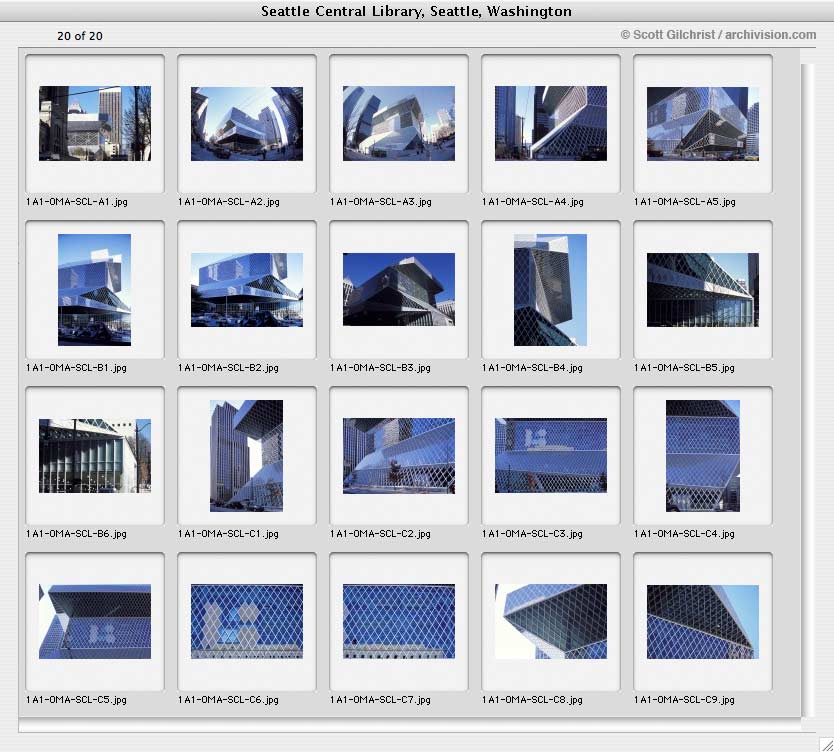Click filename label 1A1-OMA-SCL-B6.jpg
This screenshot has width=834, height=752.
coord(77,533)
